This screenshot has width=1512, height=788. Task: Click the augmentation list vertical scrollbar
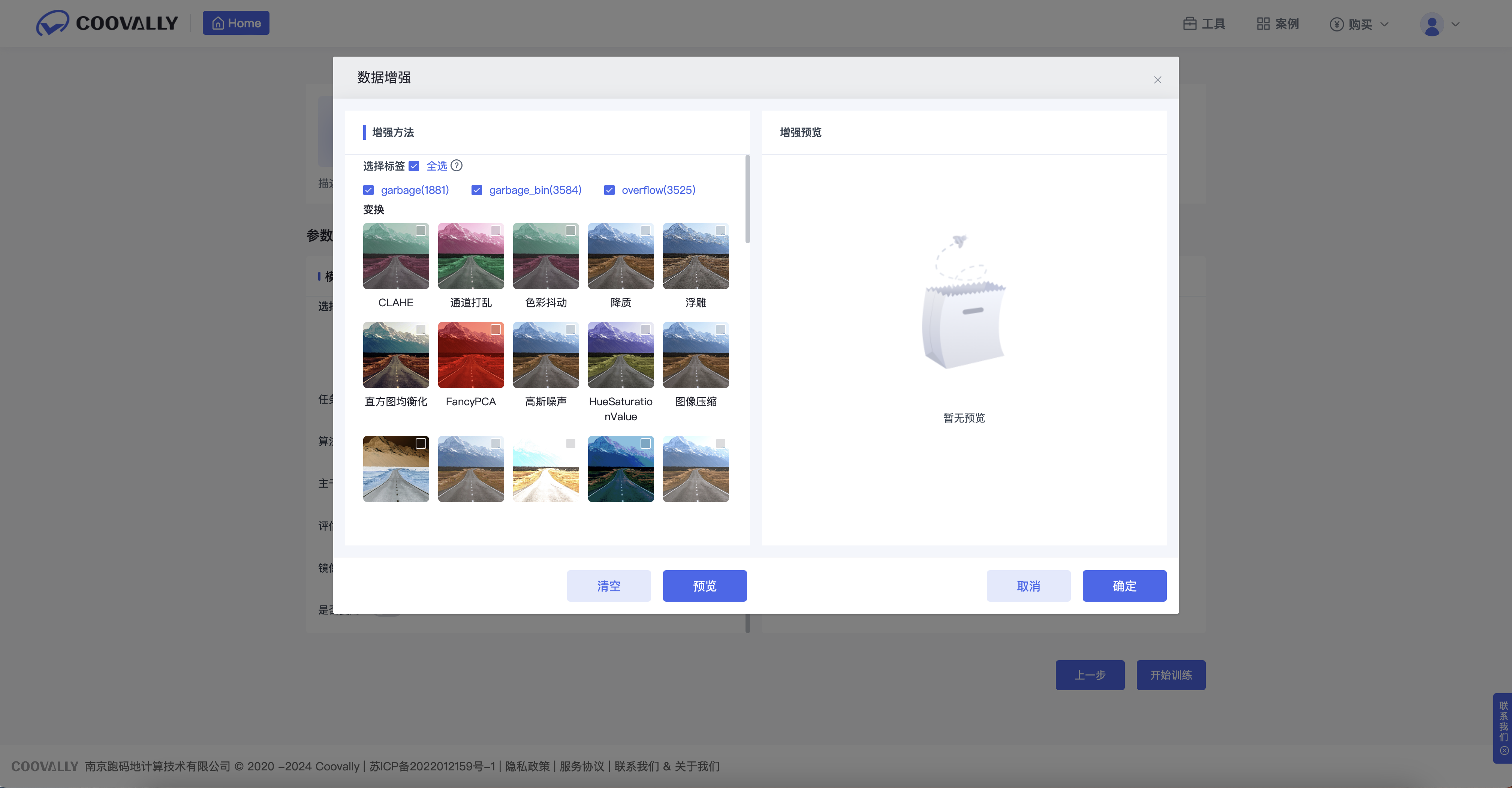click(747, 200)
